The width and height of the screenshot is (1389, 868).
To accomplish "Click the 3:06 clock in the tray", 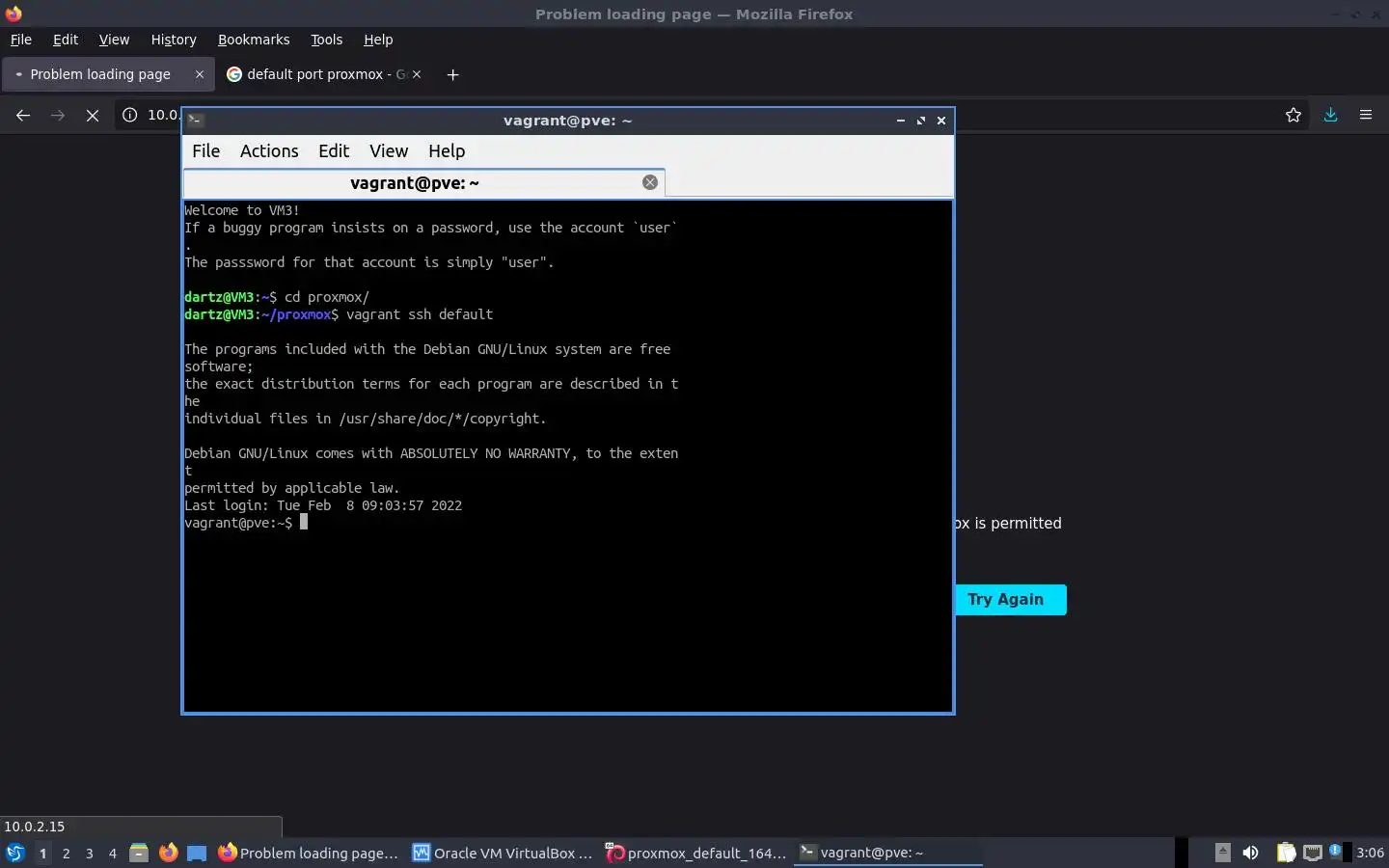I will tap(1370, 853).
